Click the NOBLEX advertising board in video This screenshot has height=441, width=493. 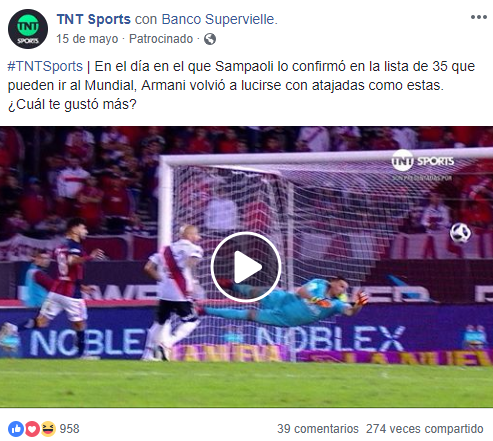click(x=330, y=339)
